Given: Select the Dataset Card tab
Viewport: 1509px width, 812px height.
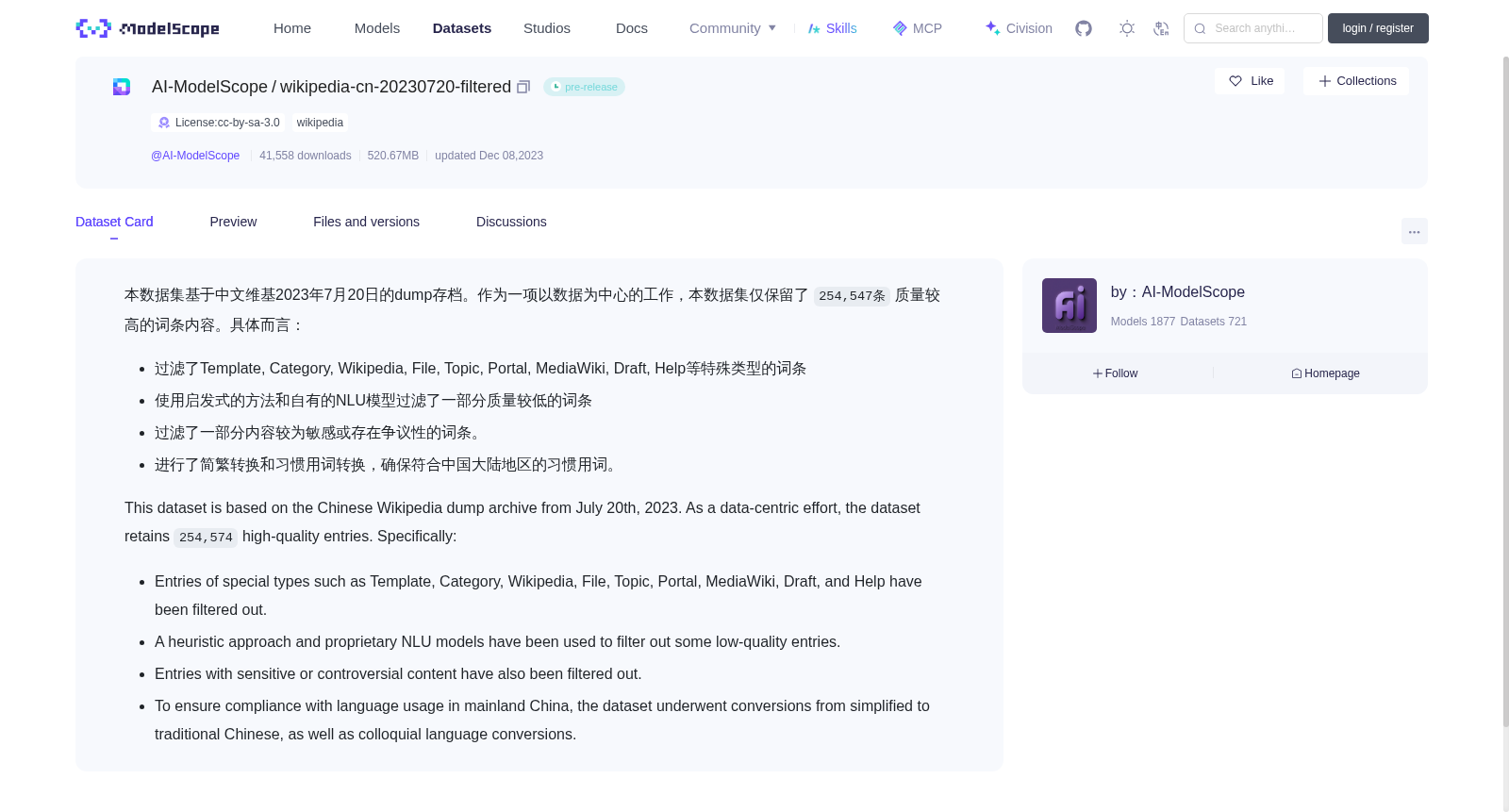Looking at the screenshot, I should coord(114,222).
